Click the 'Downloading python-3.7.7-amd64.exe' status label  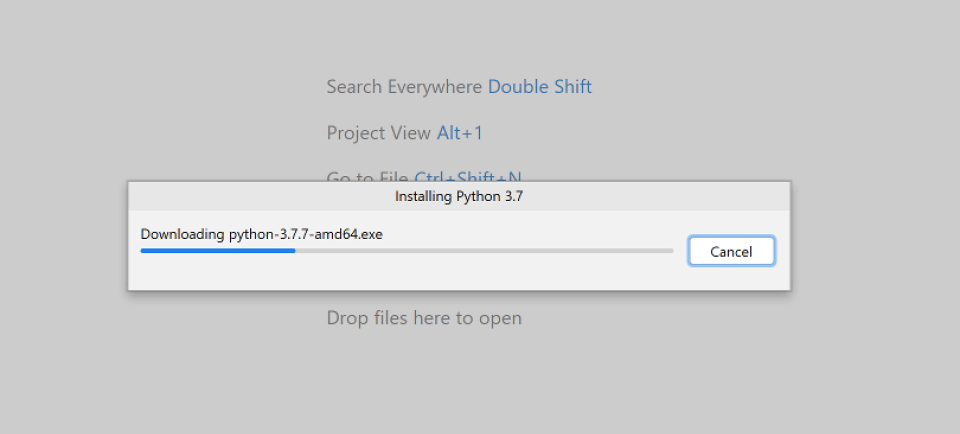[x=261, y=234]
